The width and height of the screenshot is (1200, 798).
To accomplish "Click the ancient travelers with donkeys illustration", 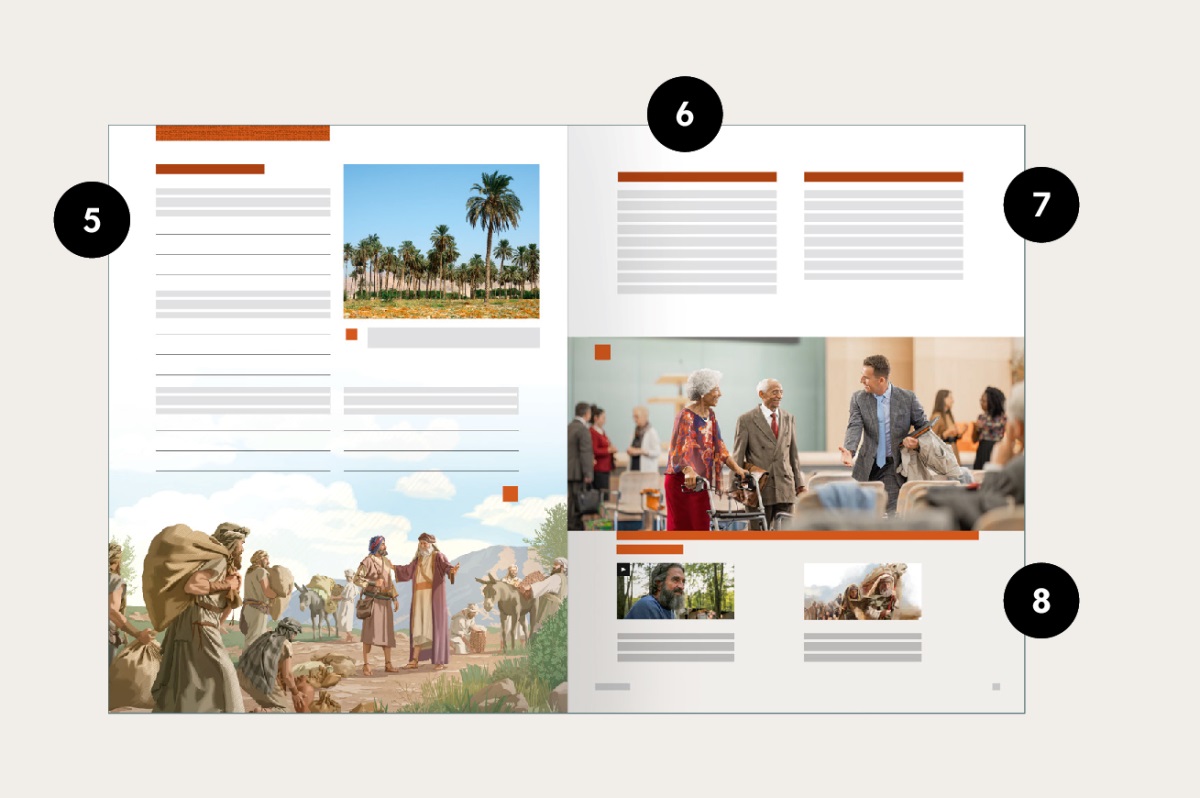I will pyautogui.click(x=337, y=610).
